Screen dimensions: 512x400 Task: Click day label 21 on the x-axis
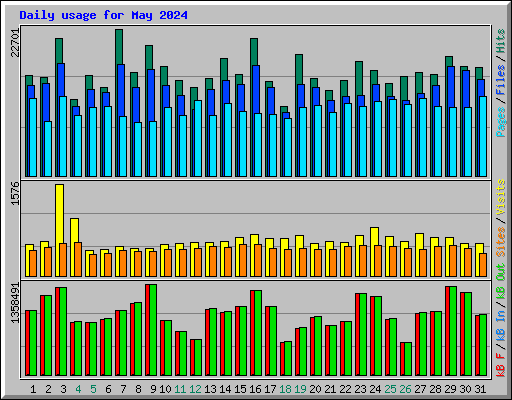pyautogui.click(x=330, y=389)
